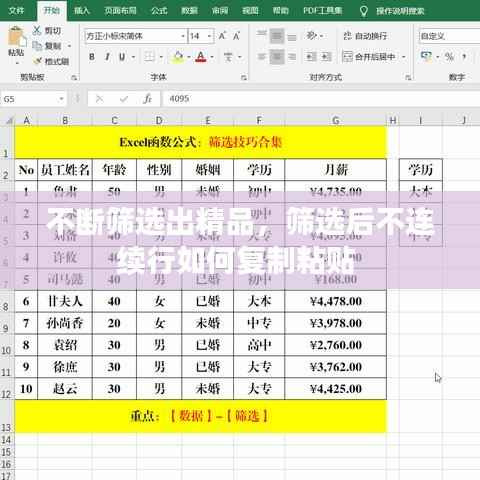Click the Cut scissors icon
480x480 pixels.
[x=37, y=30]
